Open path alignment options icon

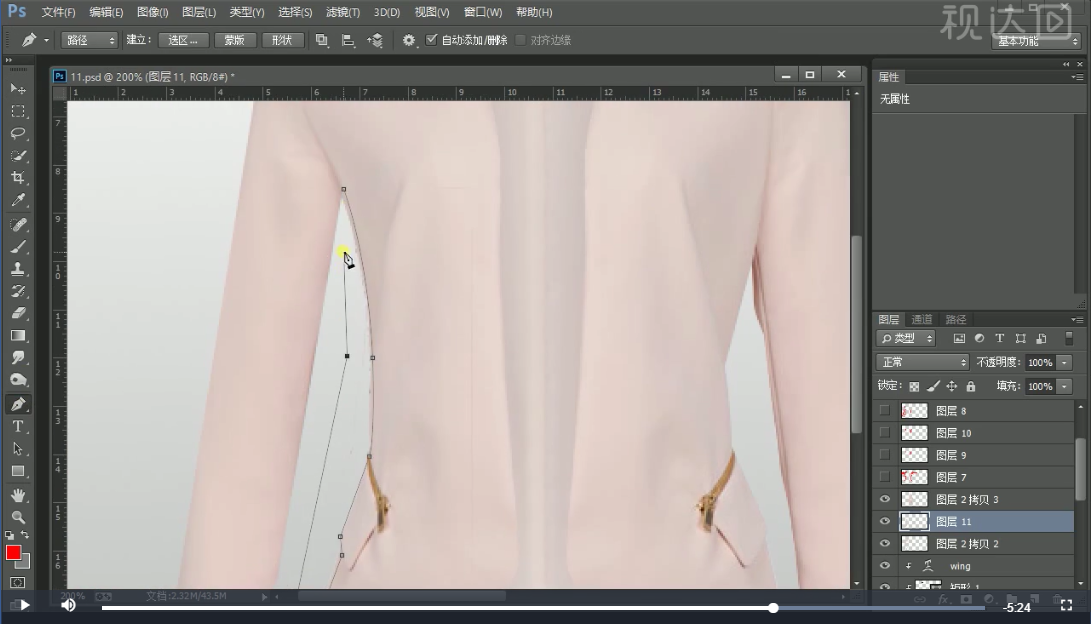click(348, 40)
